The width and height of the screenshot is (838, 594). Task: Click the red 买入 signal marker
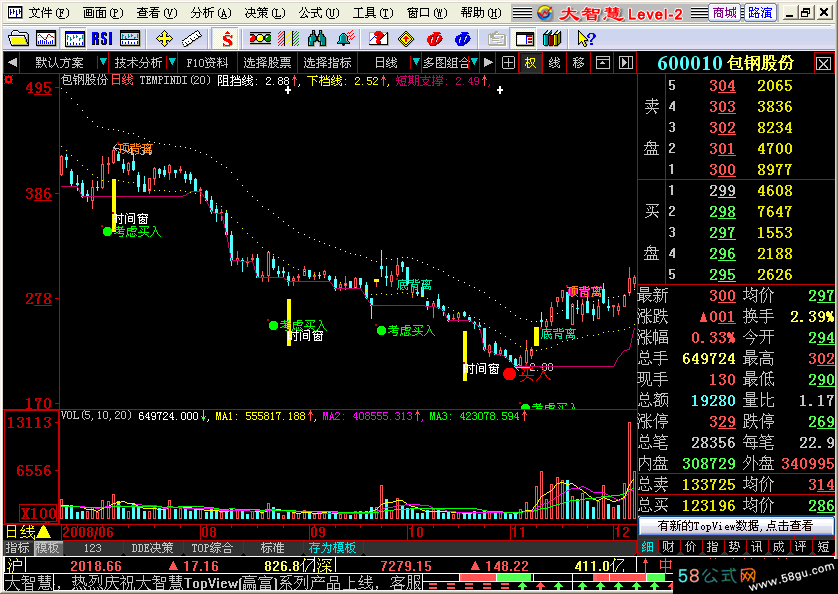(510, 374)
